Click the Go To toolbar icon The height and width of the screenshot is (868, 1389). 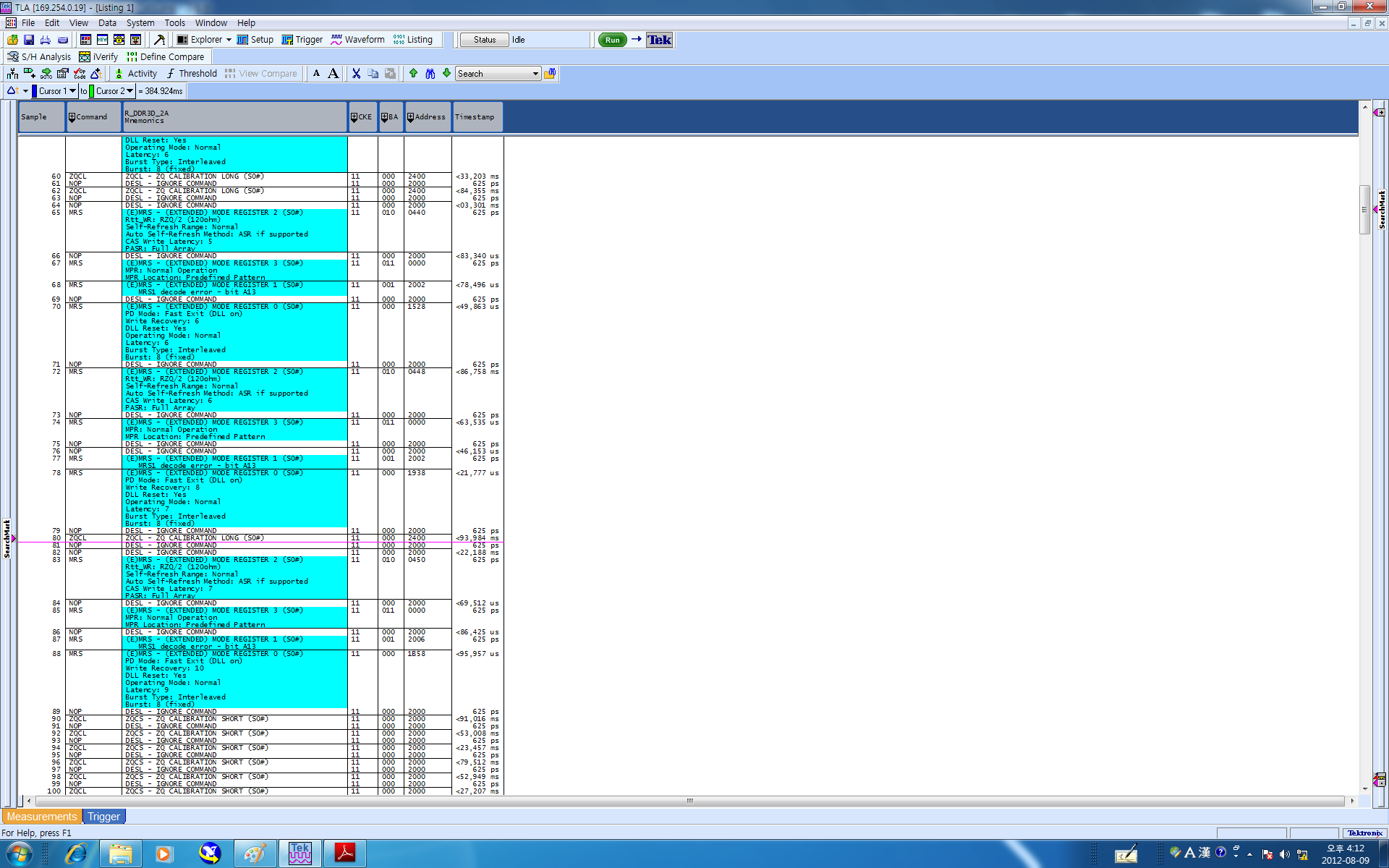click(46, 74)
